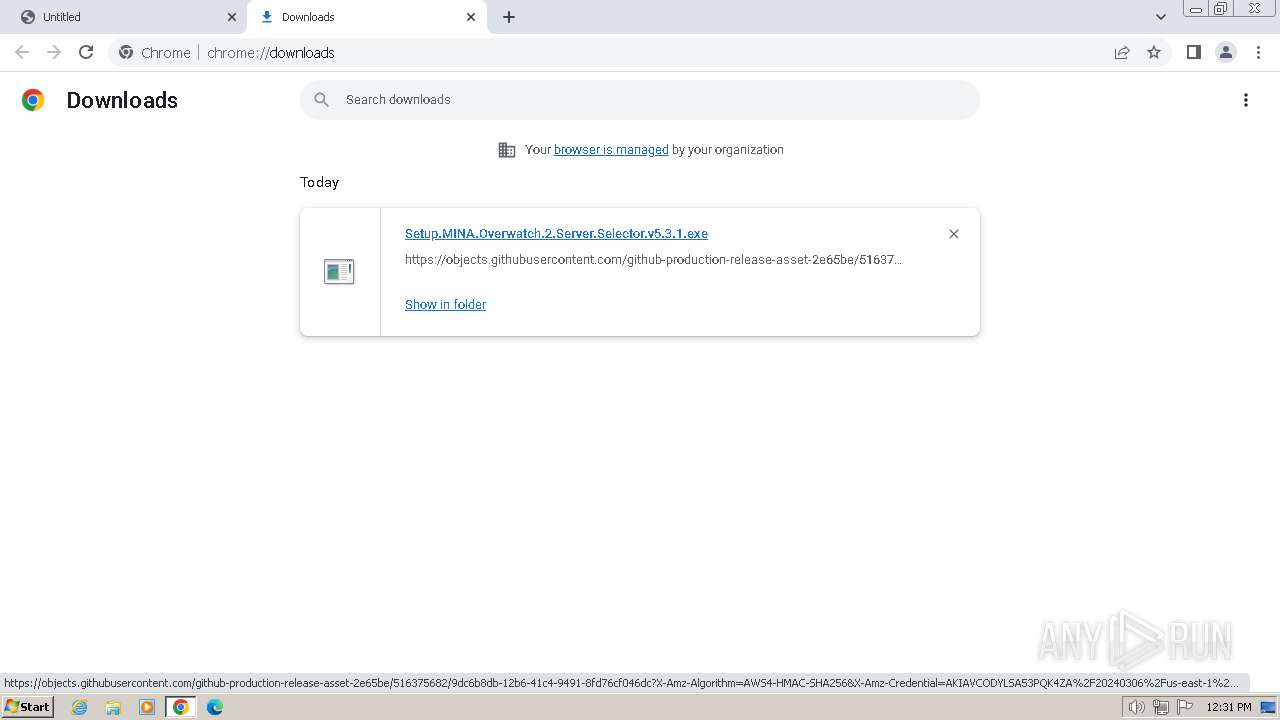The image size is (1280, 720).
Task: Click the address bar showing chrome://downloads
Action: pyautogui.click(x=640, y=53)
